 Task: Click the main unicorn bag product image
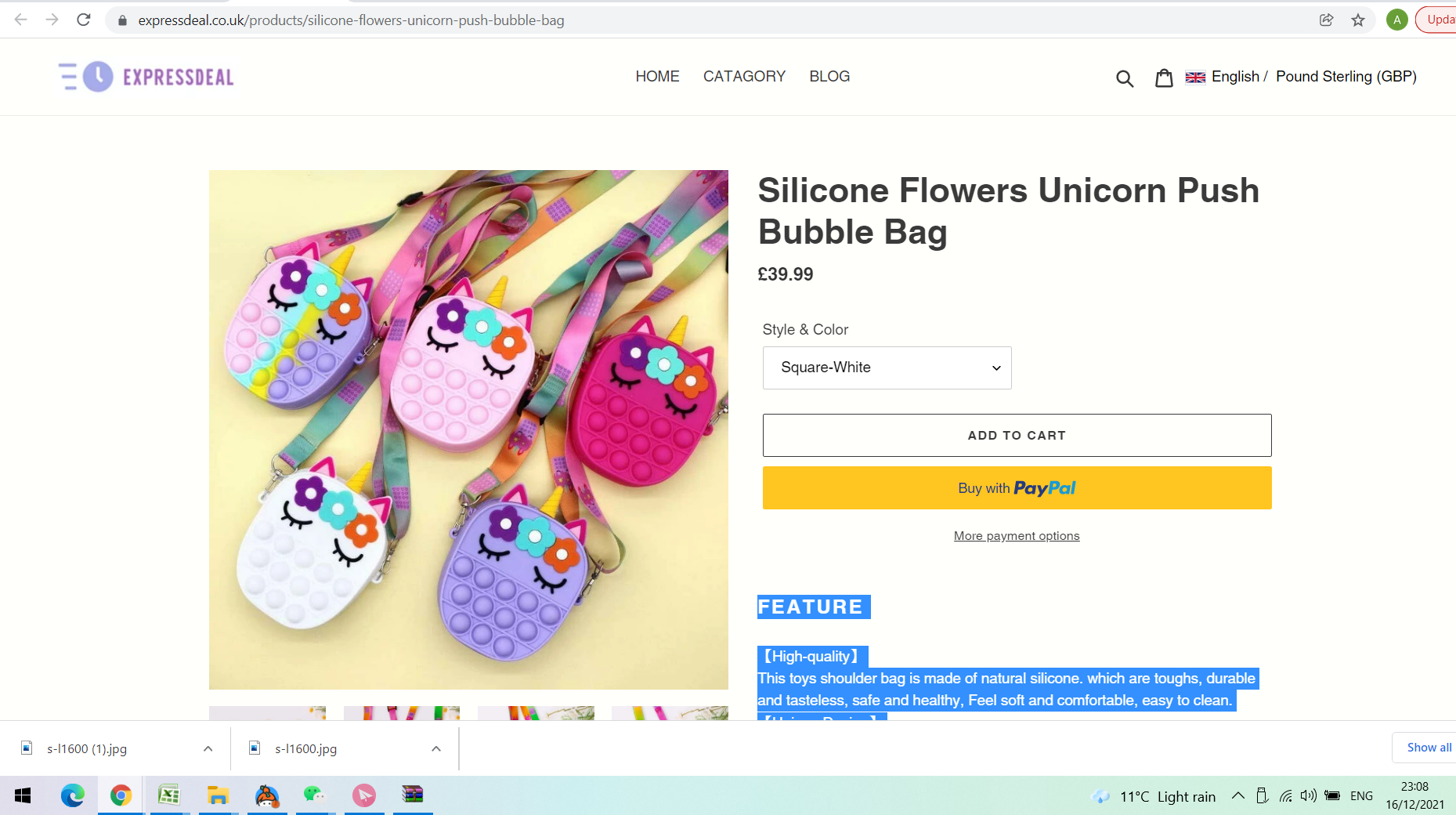468,429
